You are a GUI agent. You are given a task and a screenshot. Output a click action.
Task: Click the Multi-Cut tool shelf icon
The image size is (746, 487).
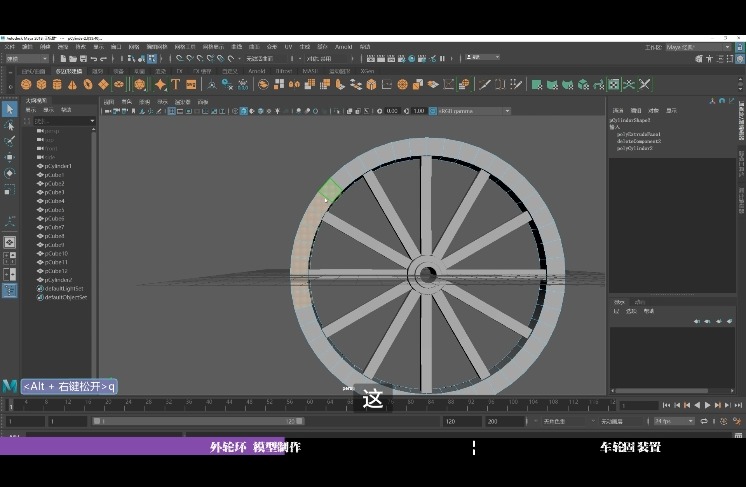[485, 85]
